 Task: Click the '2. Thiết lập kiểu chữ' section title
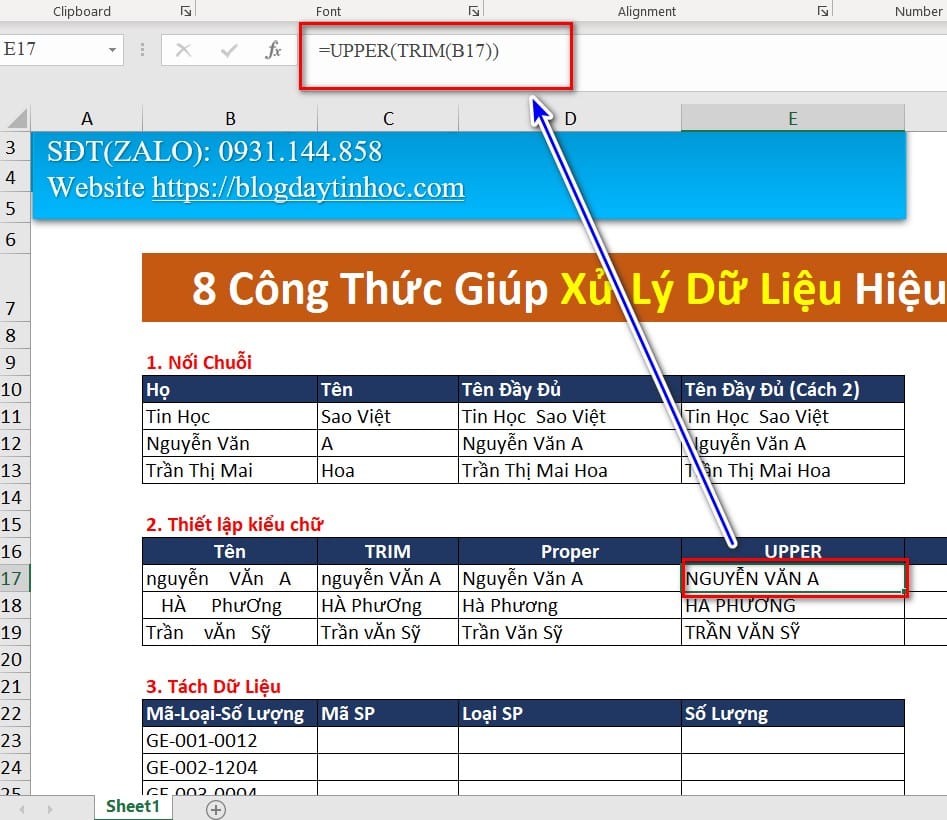(234, 525)
